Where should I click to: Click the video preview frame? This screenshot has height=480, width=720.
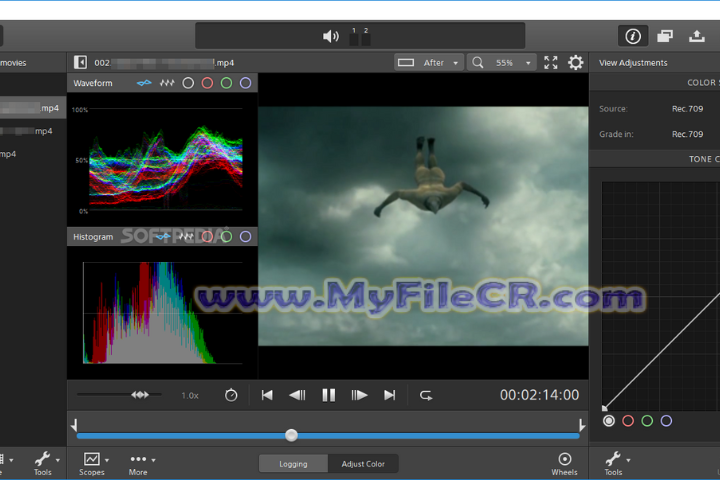tap(423, 226)
